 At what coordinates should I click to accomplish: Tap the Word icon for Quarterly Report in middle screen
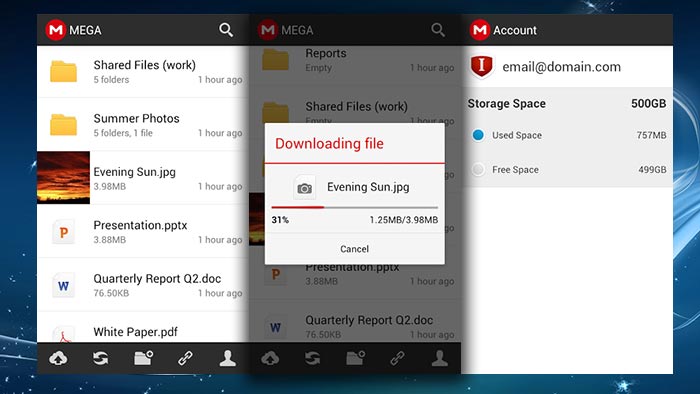[x=275, y=327]
